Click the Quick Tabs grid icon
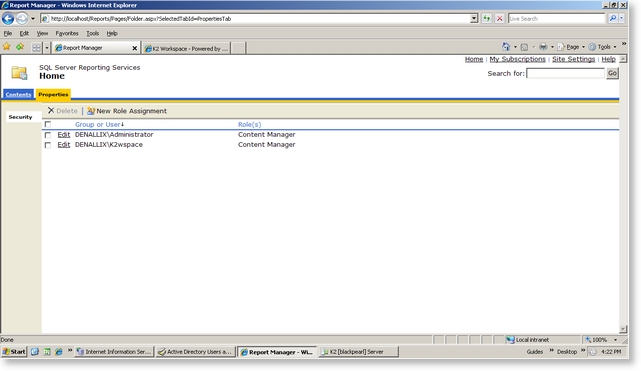This screenshot has height=371, width=641. click(36, 48)
